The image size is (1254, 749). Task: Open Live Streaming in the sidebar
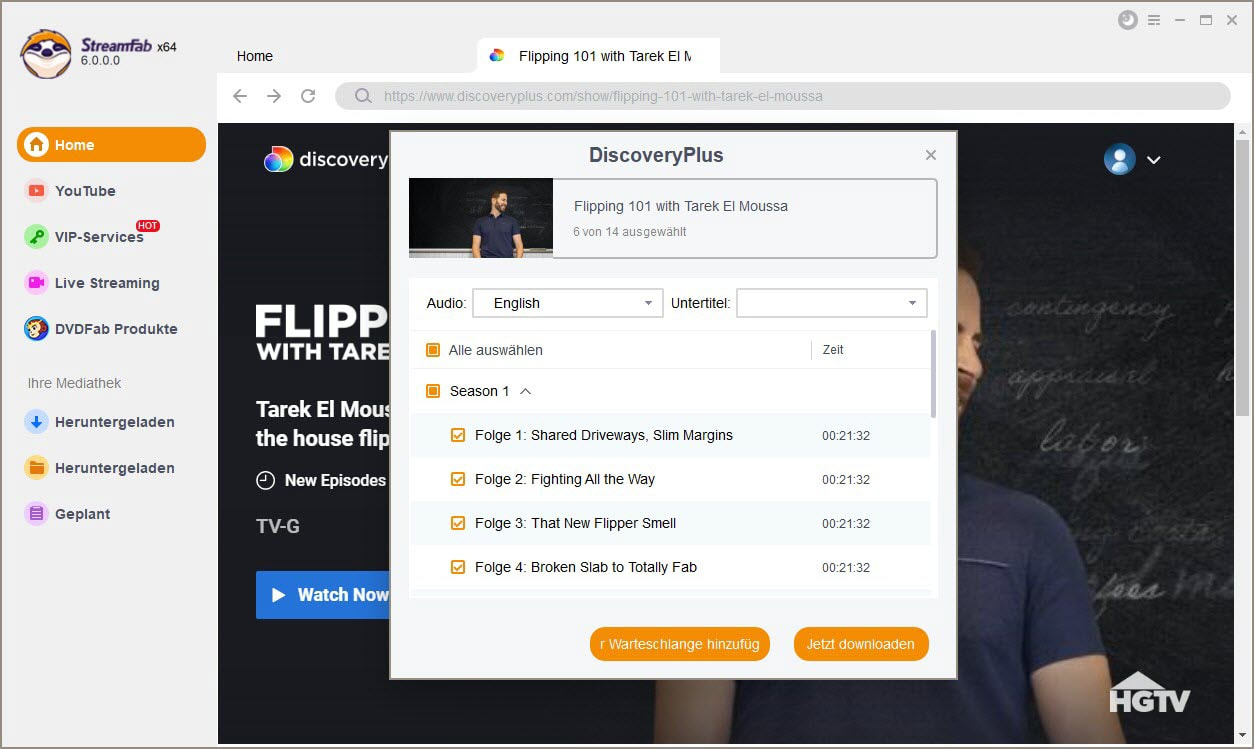click(92, 283)
